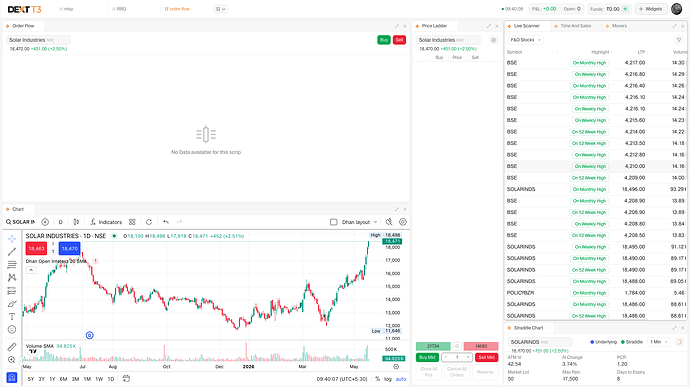
Task: Expand the Chart panel to fullscreen
Action: 396,210
